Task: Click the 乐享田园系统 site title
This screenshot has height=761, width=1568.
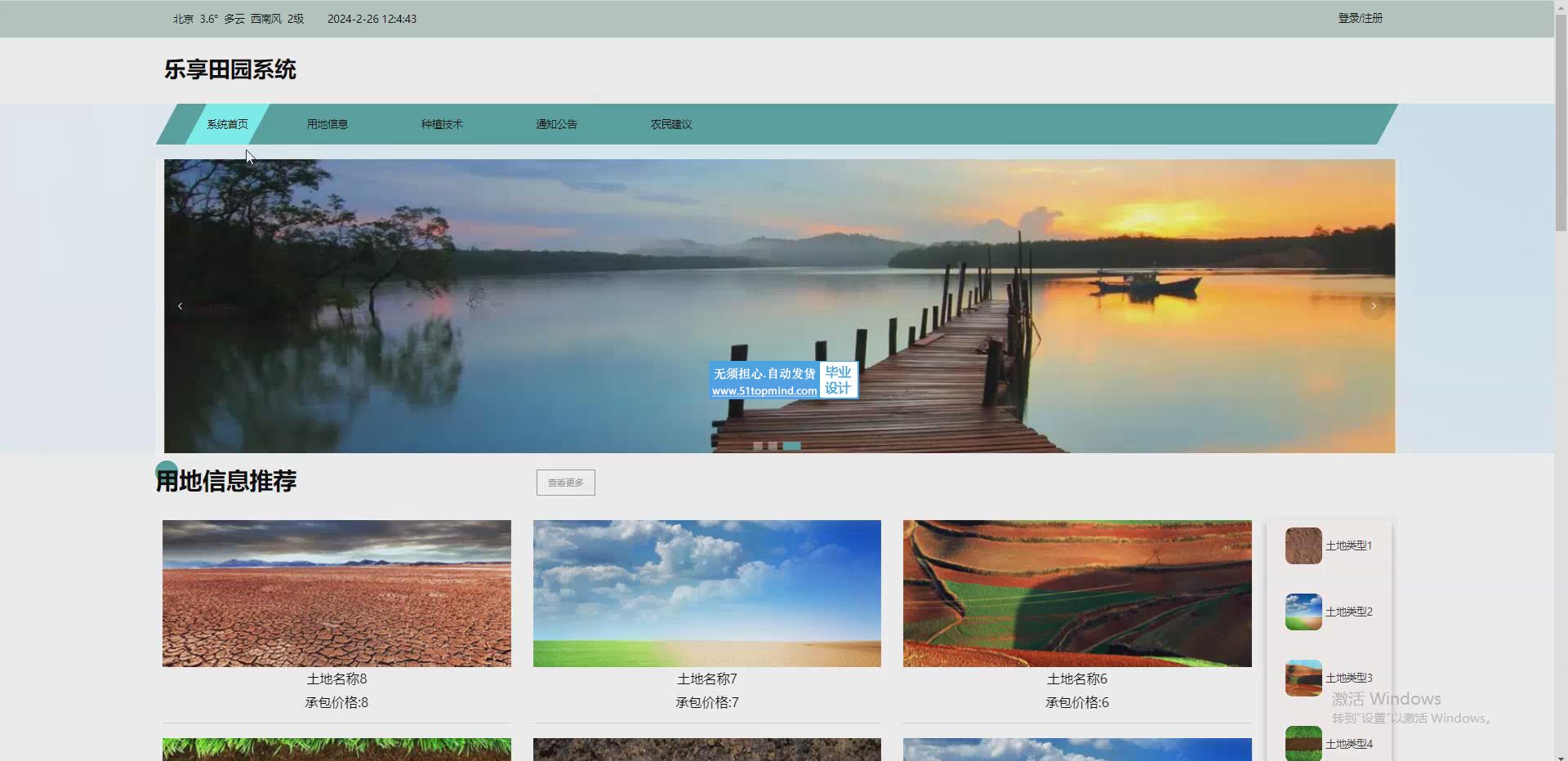Action: click(230, 69)
